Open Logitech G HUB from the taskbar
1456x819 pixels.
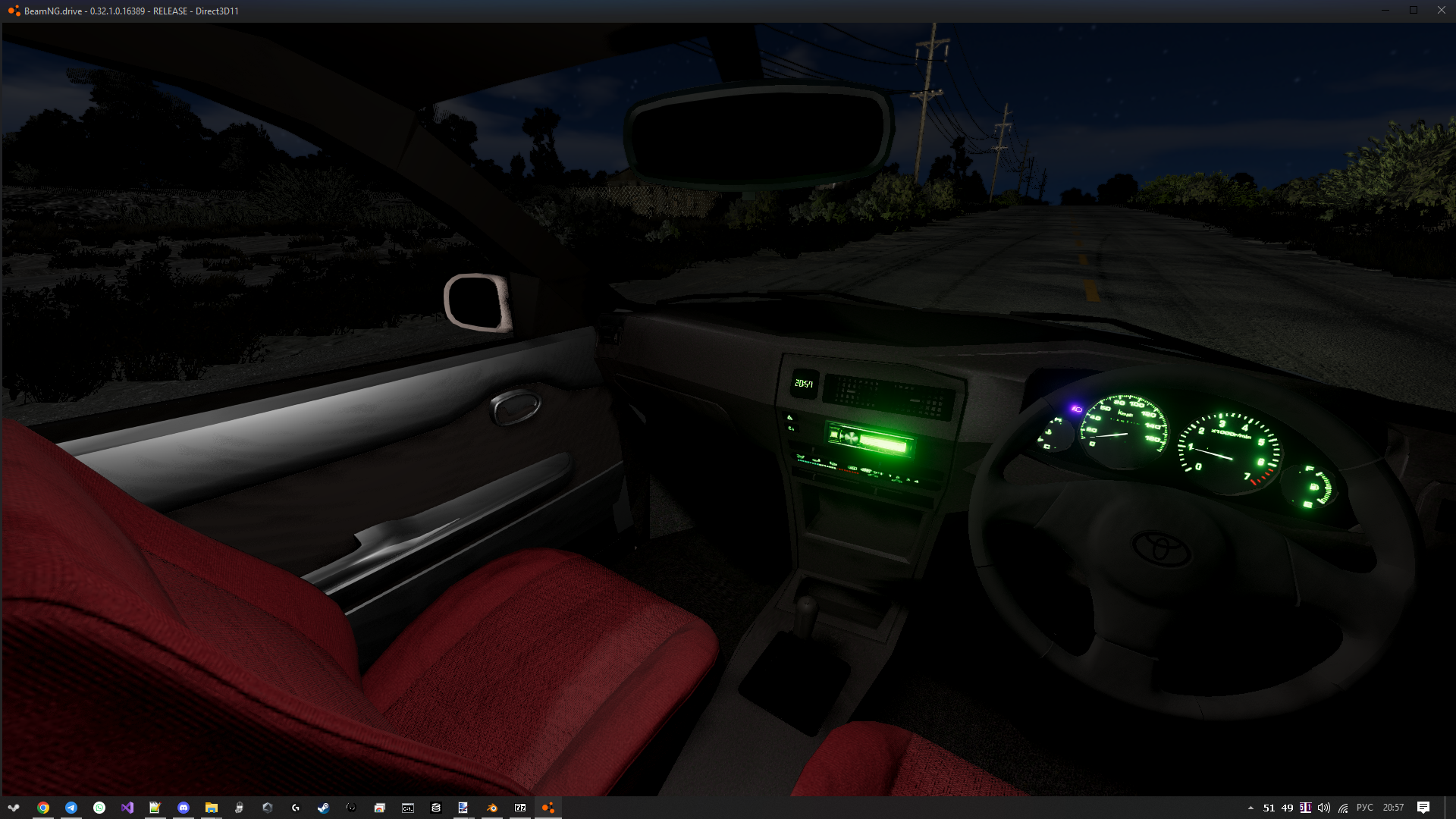pos(296,808)
